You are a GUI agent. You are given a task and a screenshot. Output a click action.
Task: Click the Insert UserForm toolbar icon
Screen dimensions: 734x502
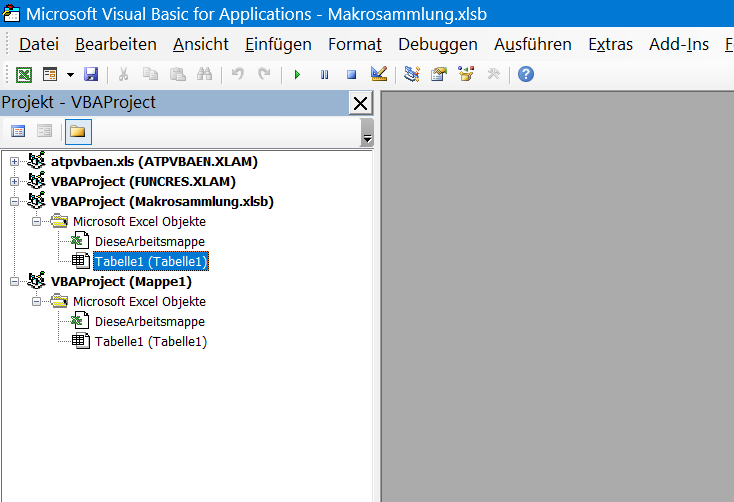point(50,74)
